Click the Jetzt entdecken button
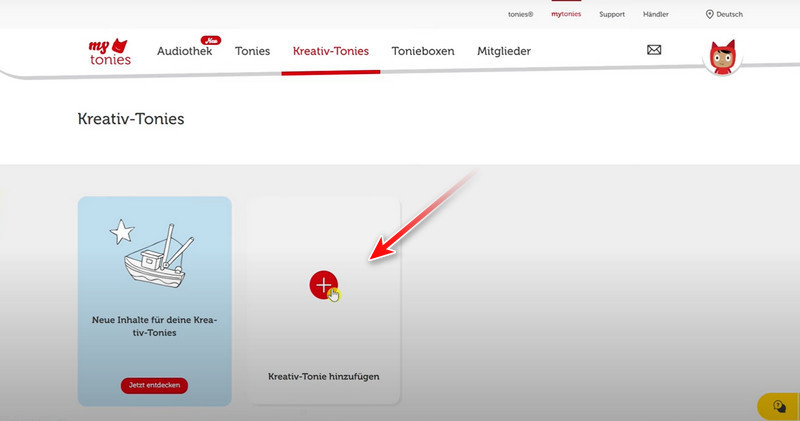800x421 pixels. pyautogui.click(x=154, y=385)
